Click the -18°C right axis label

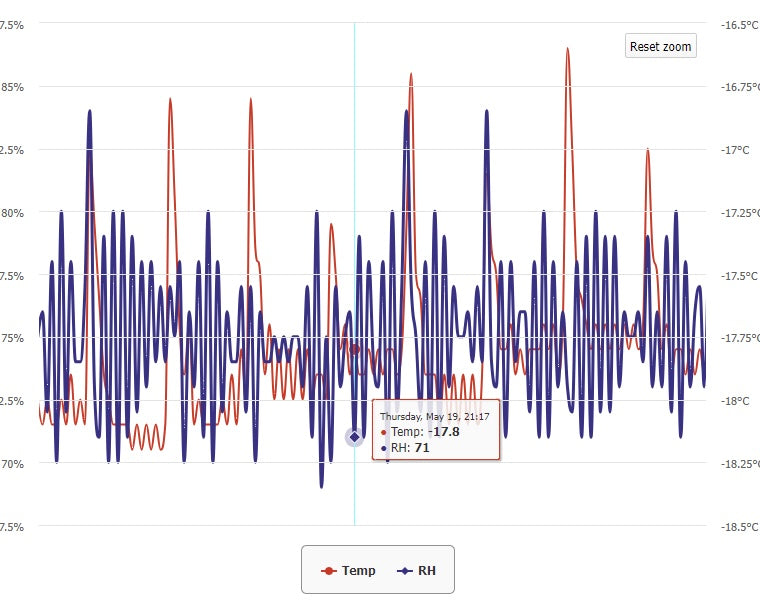[736, 401]
